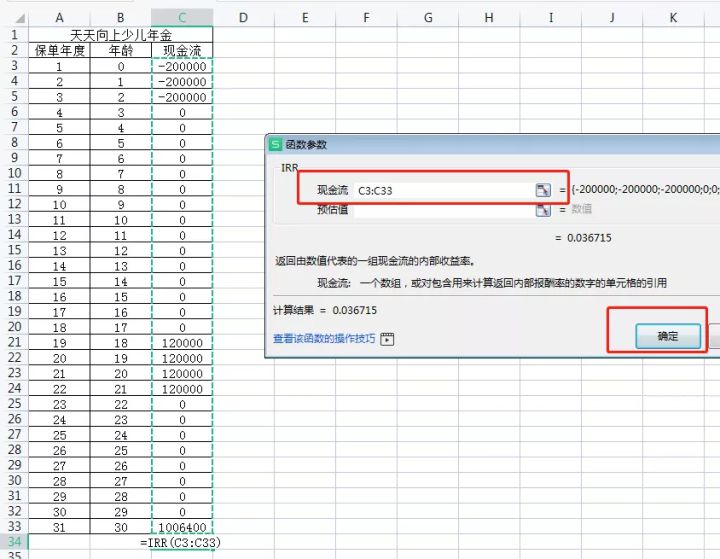Click the 计算结果 = 0.036715 text

325,310
